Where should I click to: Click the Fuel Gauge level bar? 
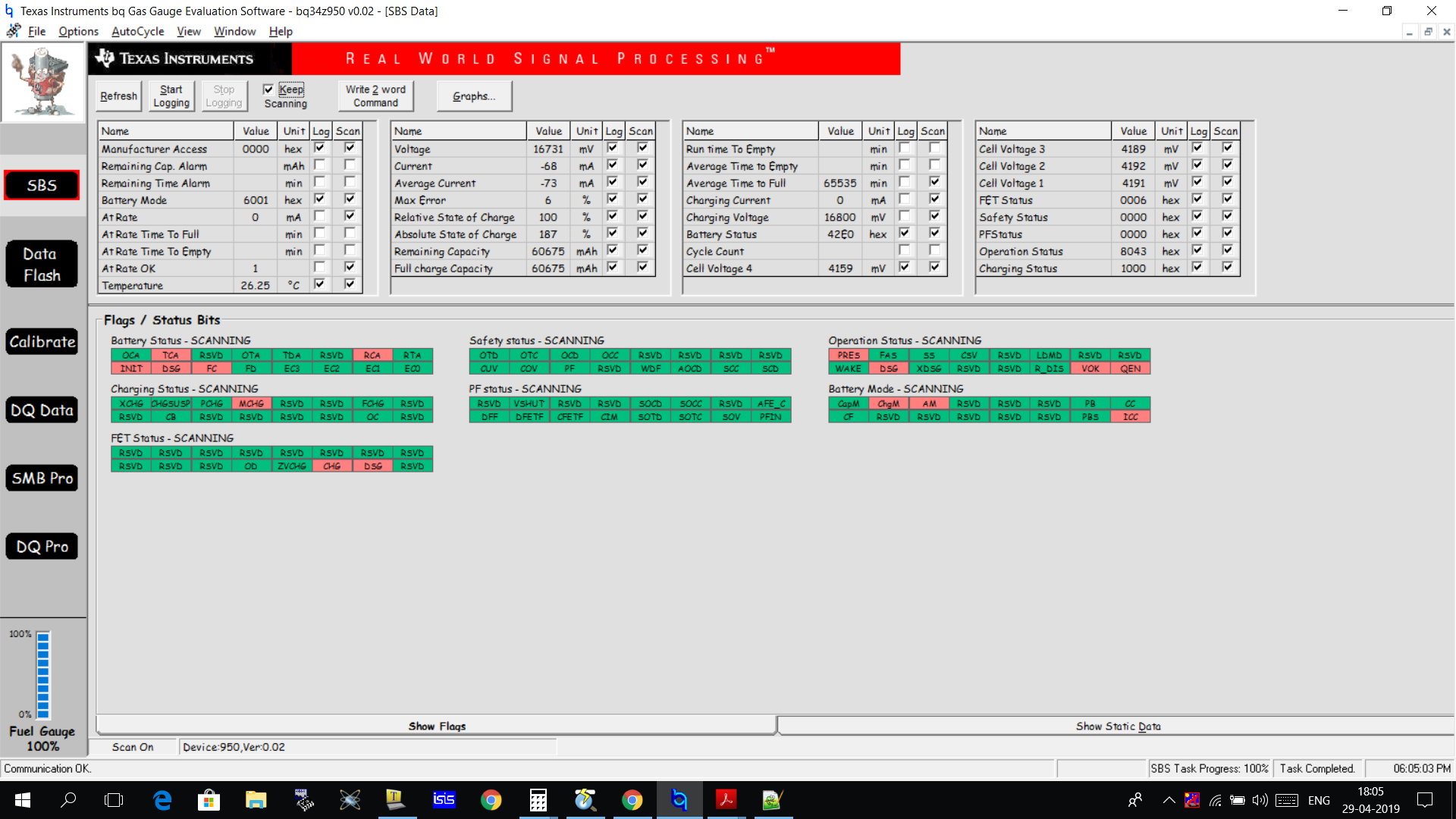tap(43, 675)
